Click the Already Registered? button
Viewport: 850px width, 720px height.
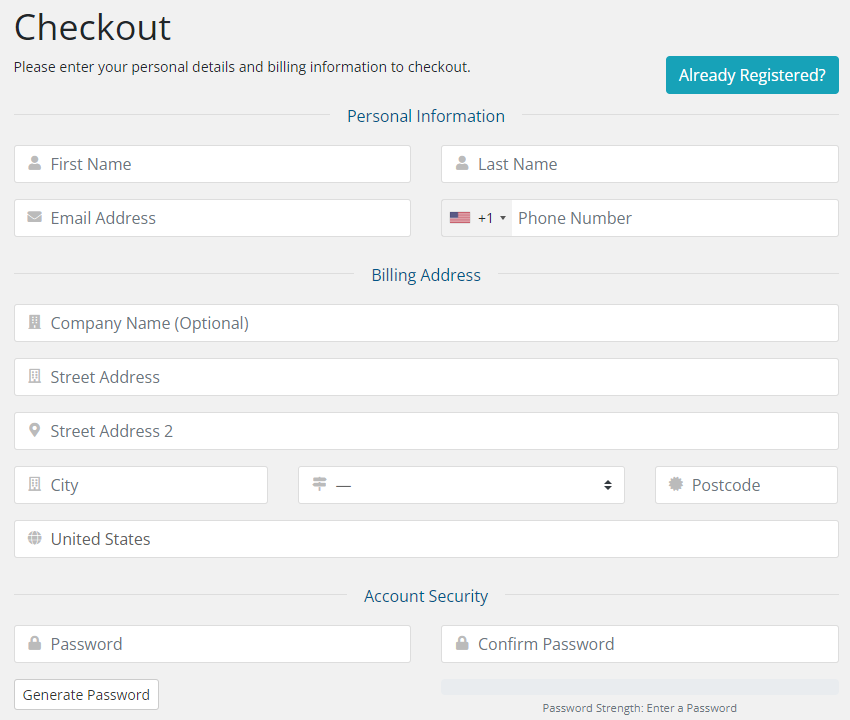(752, 75)
